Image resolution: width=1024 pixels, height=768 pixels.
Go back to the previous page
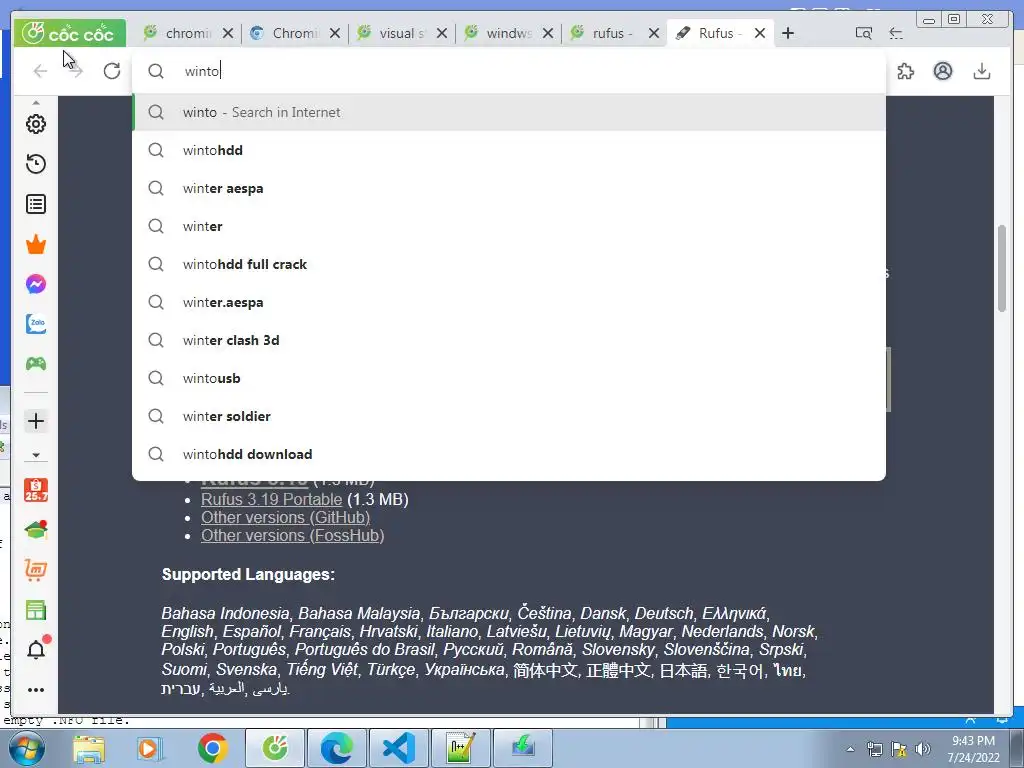point(40,71)
